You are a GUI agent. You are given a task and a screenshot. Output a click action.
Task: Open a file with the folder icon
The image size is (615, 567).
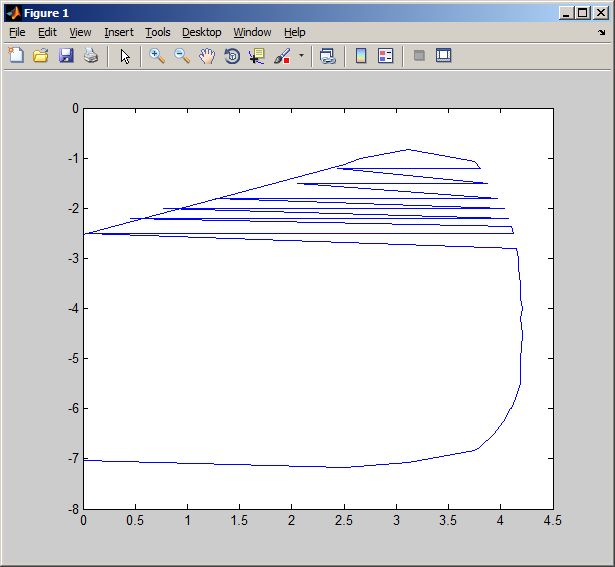[x=41, y=56]
